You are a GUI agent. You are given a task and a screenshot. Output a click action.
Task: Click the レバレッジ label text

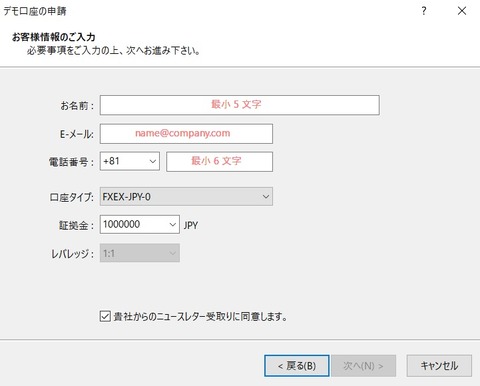pos(72,254)
